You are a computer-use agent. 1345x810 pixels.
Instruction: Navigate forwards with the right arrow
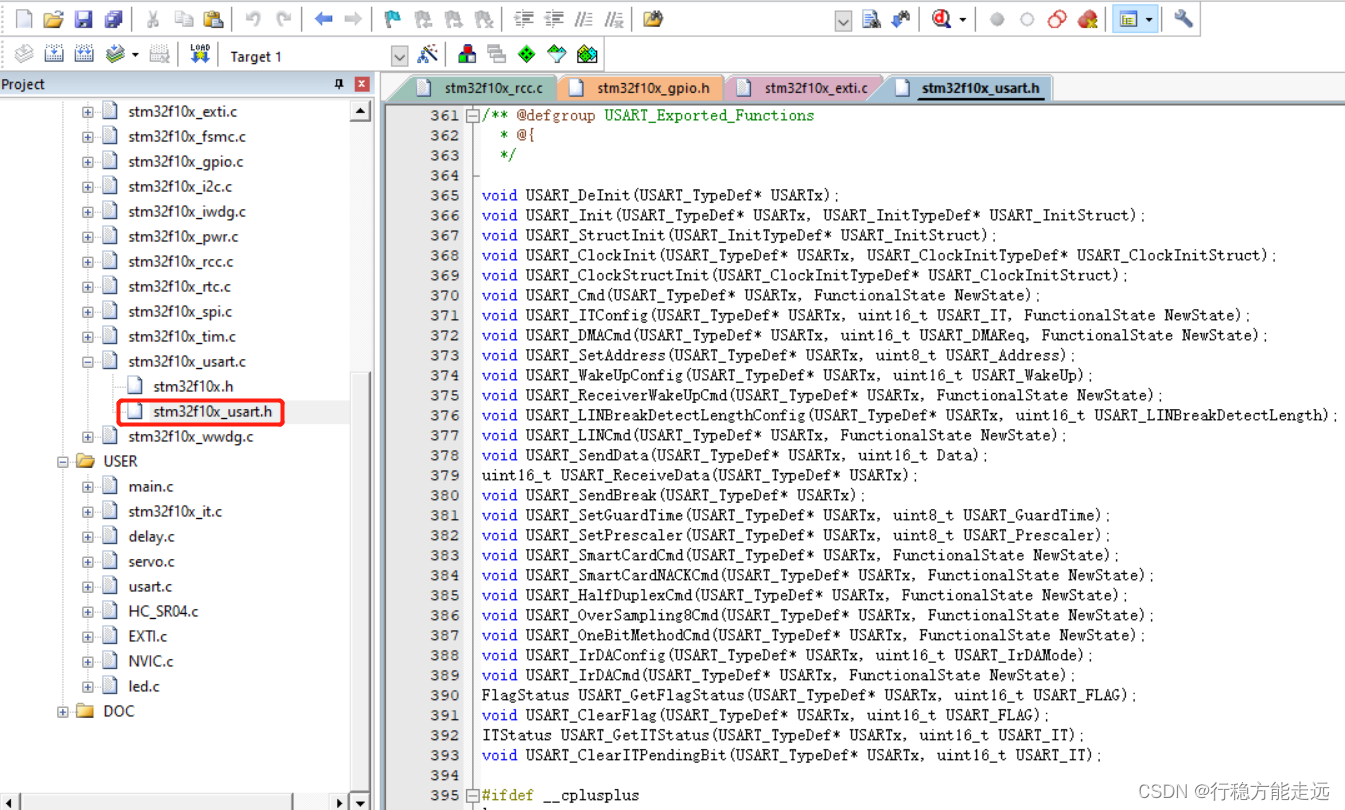(353, 19)
